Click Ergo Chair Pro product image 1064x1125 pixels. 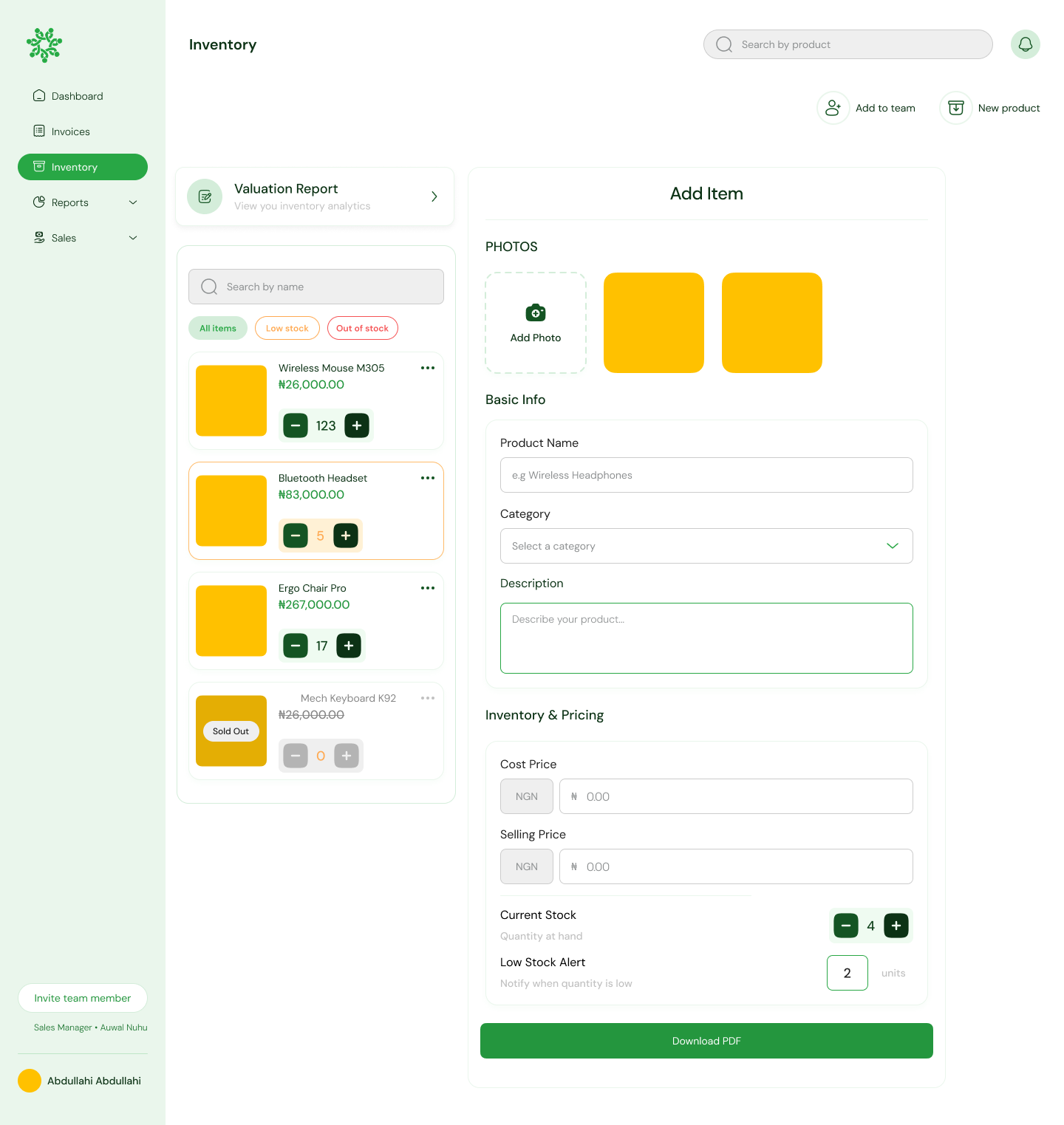pyautogui.click(x=231, y=620)
